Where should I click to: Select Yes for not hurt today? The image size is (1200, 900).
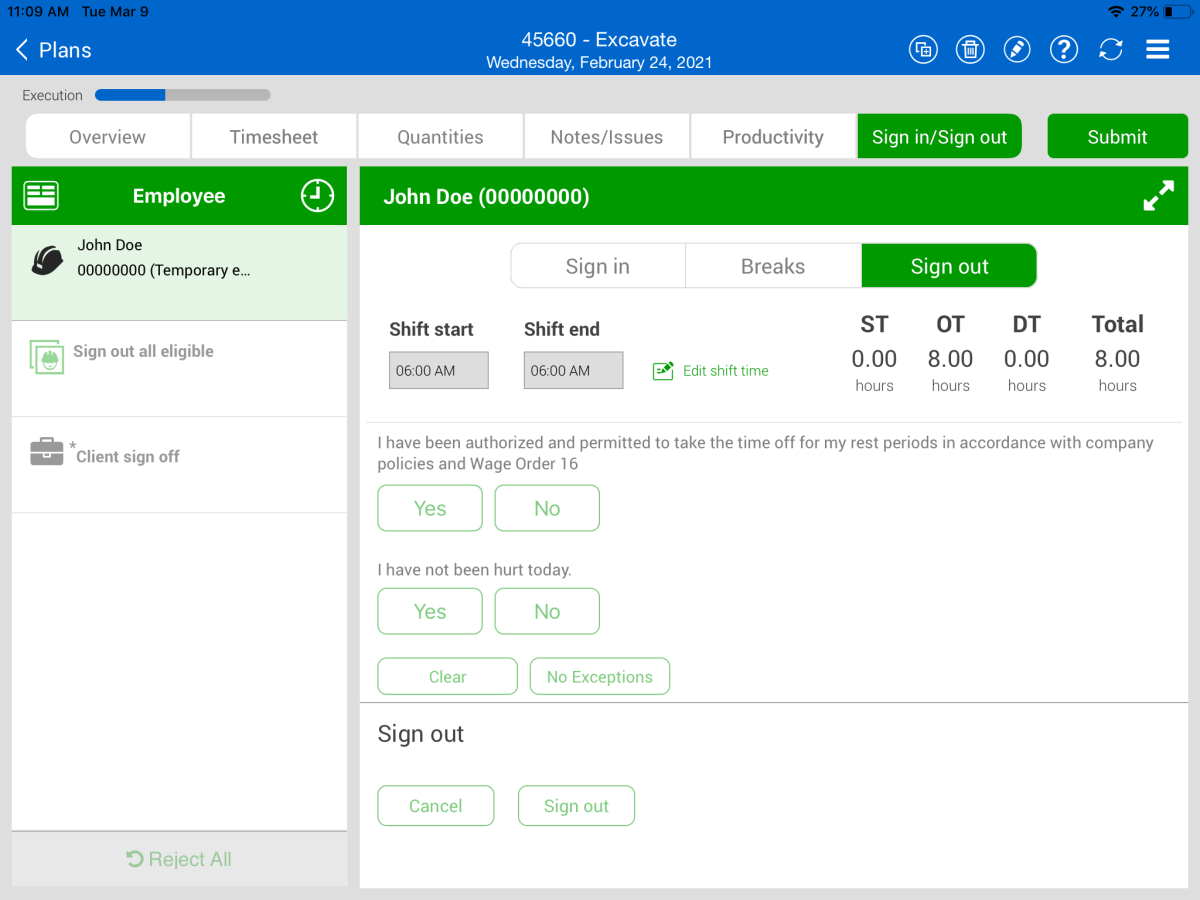[x=430, y=611]
